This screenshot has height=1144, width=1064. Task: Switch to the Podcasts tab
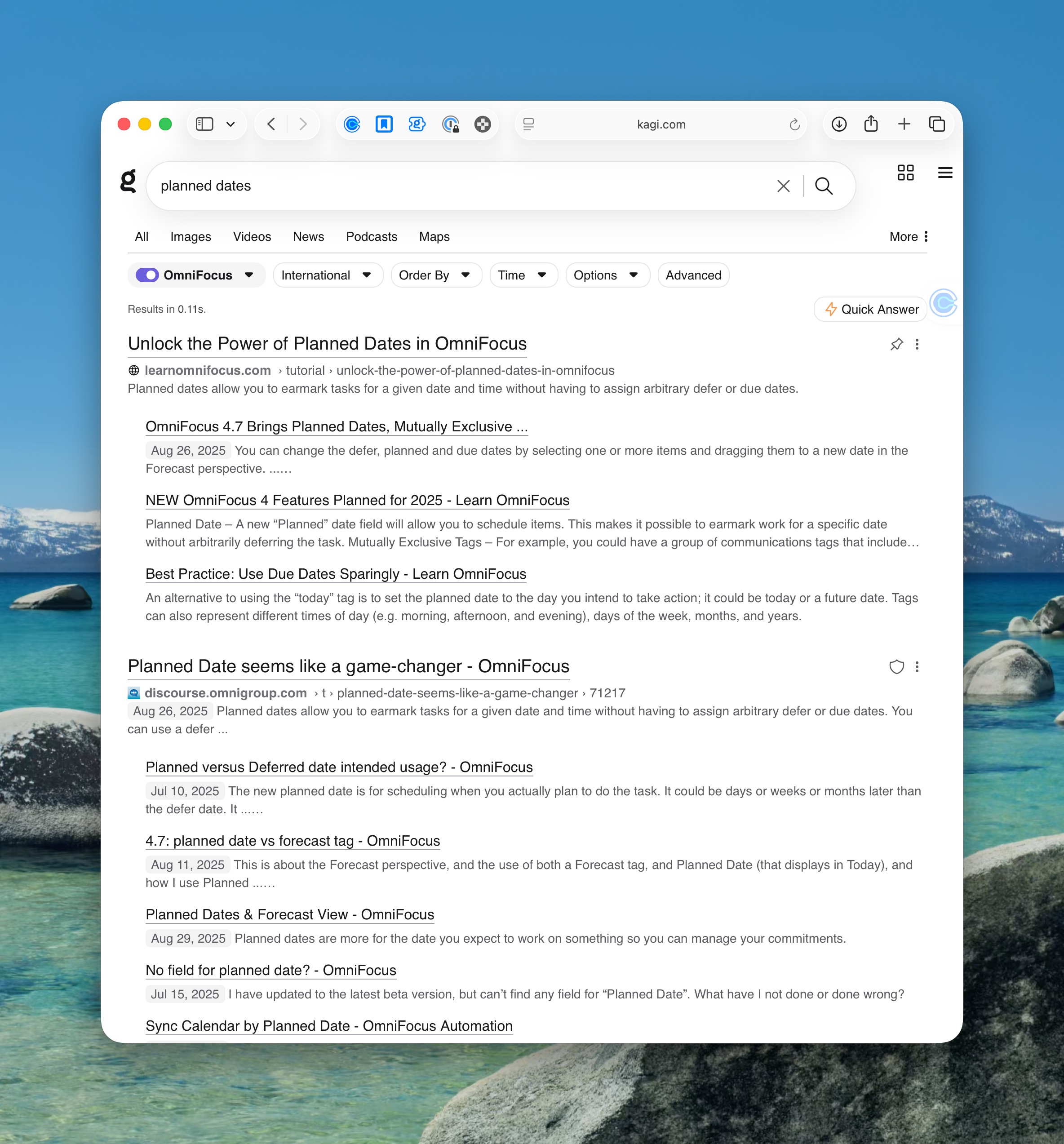371,236
